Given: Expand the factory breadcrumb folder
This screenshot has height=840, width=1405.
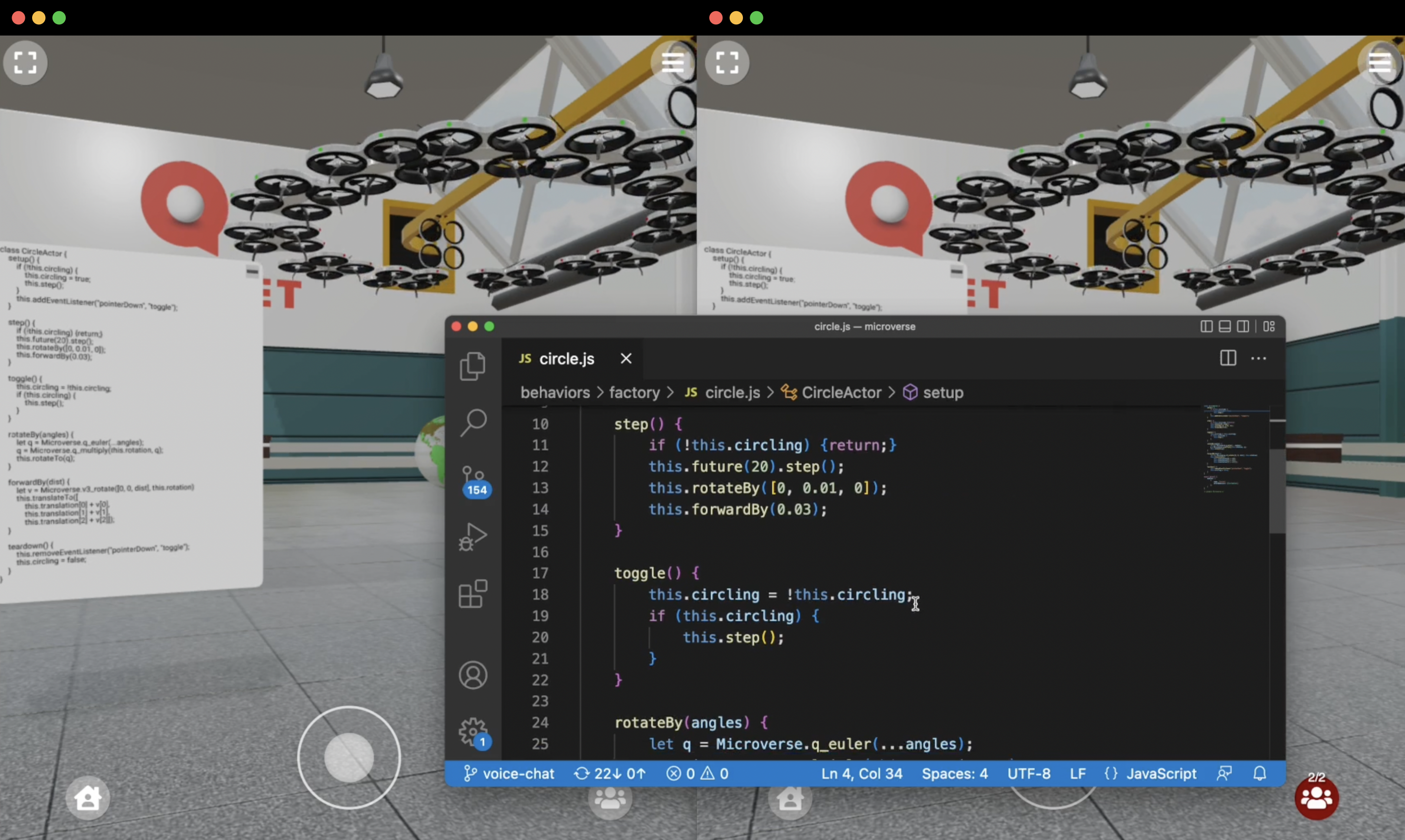Looking at the screenshot, I should click(x=634, y=392).
